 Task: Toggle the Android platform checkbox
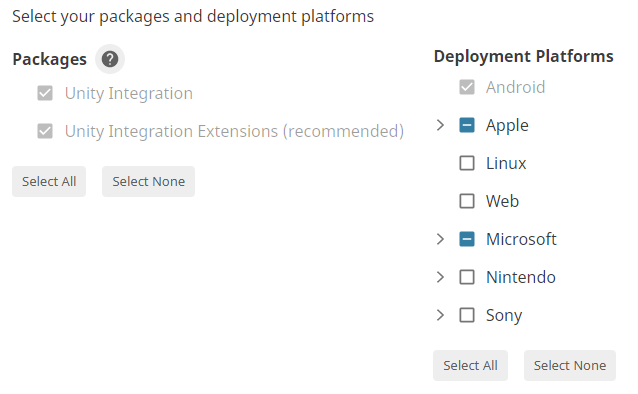pos(467,87)
